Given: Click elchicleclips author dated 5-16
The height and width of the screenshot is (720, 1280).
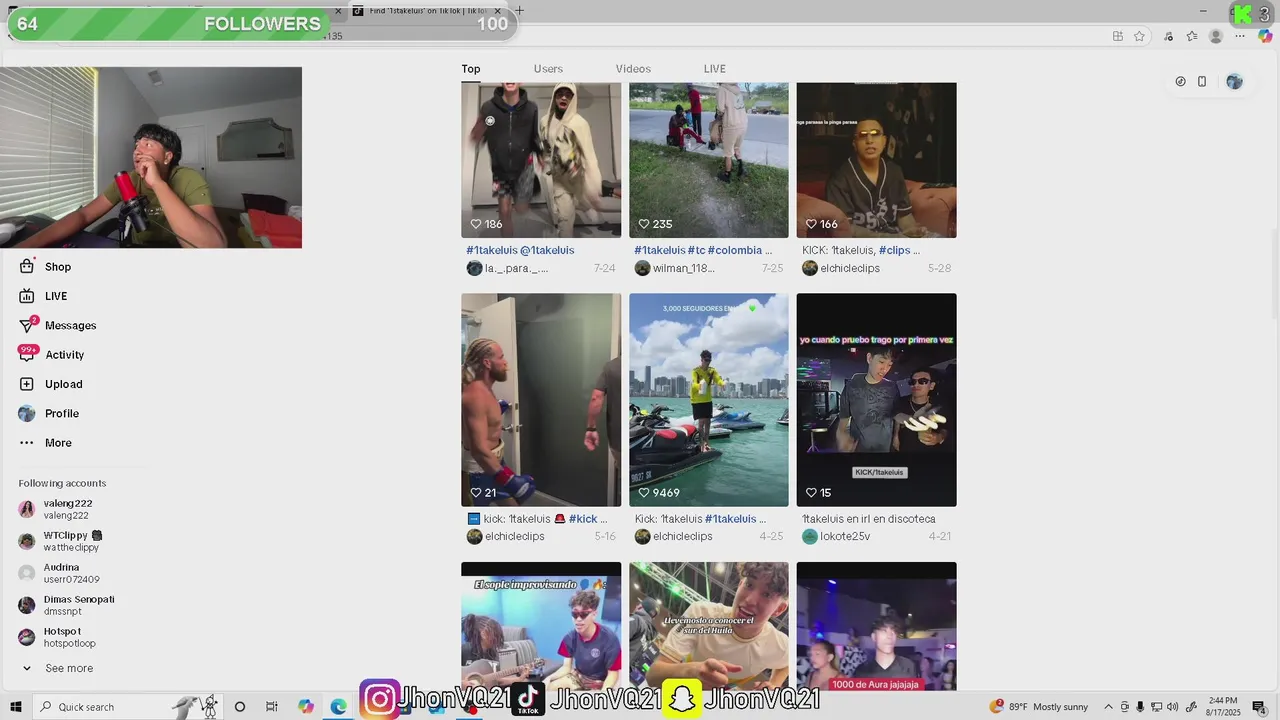Looking at the screenshot, I should click(515, 537).
